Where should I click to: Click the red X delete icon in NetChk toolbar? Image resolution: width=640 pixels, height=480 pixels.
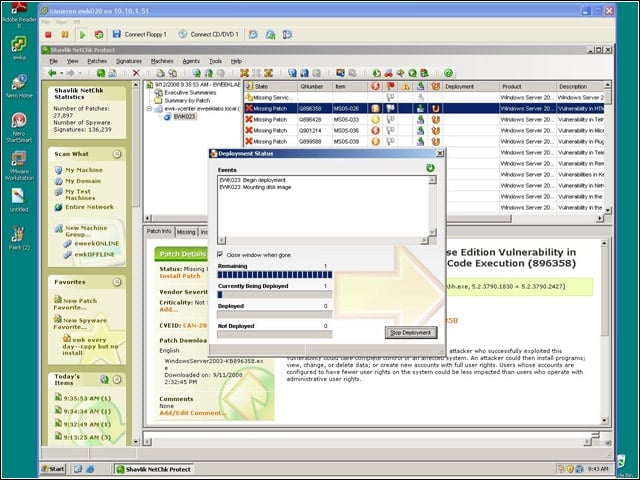(x=136, y=73)
